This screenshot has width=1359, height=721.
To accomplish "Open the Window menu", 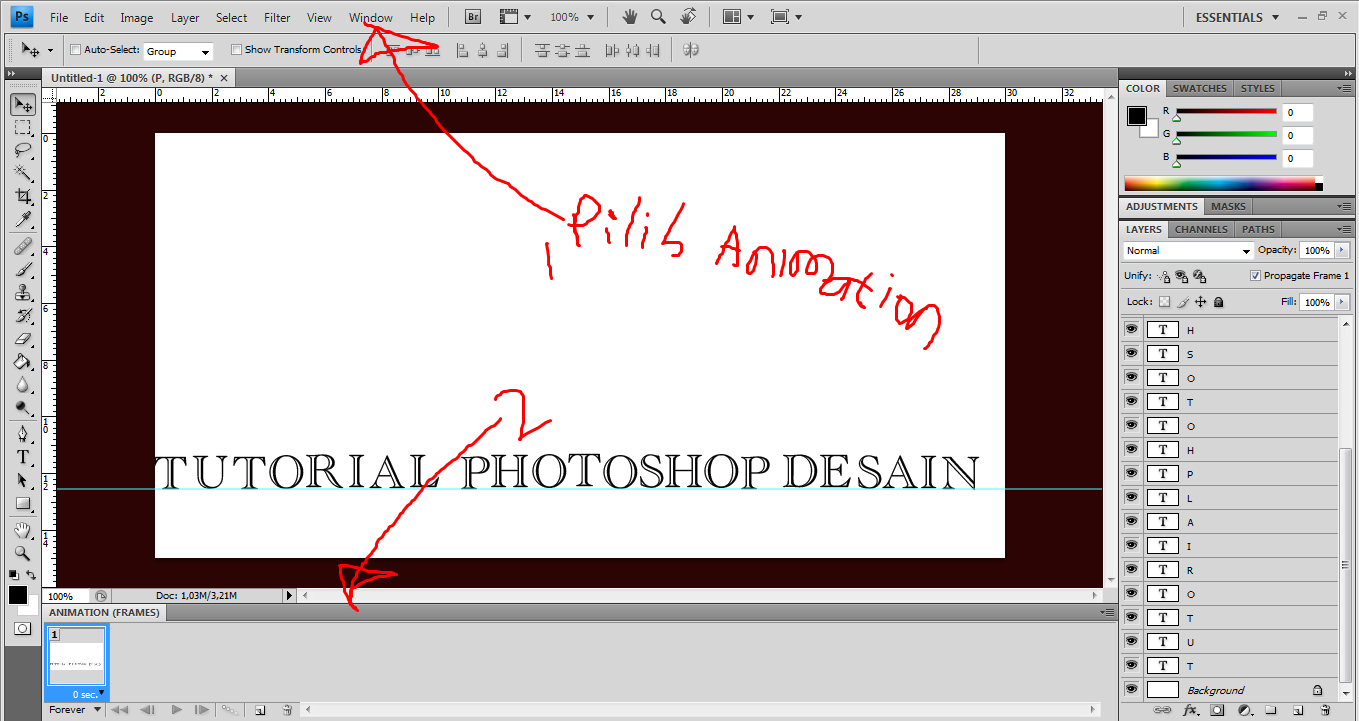I will [371, 17].
